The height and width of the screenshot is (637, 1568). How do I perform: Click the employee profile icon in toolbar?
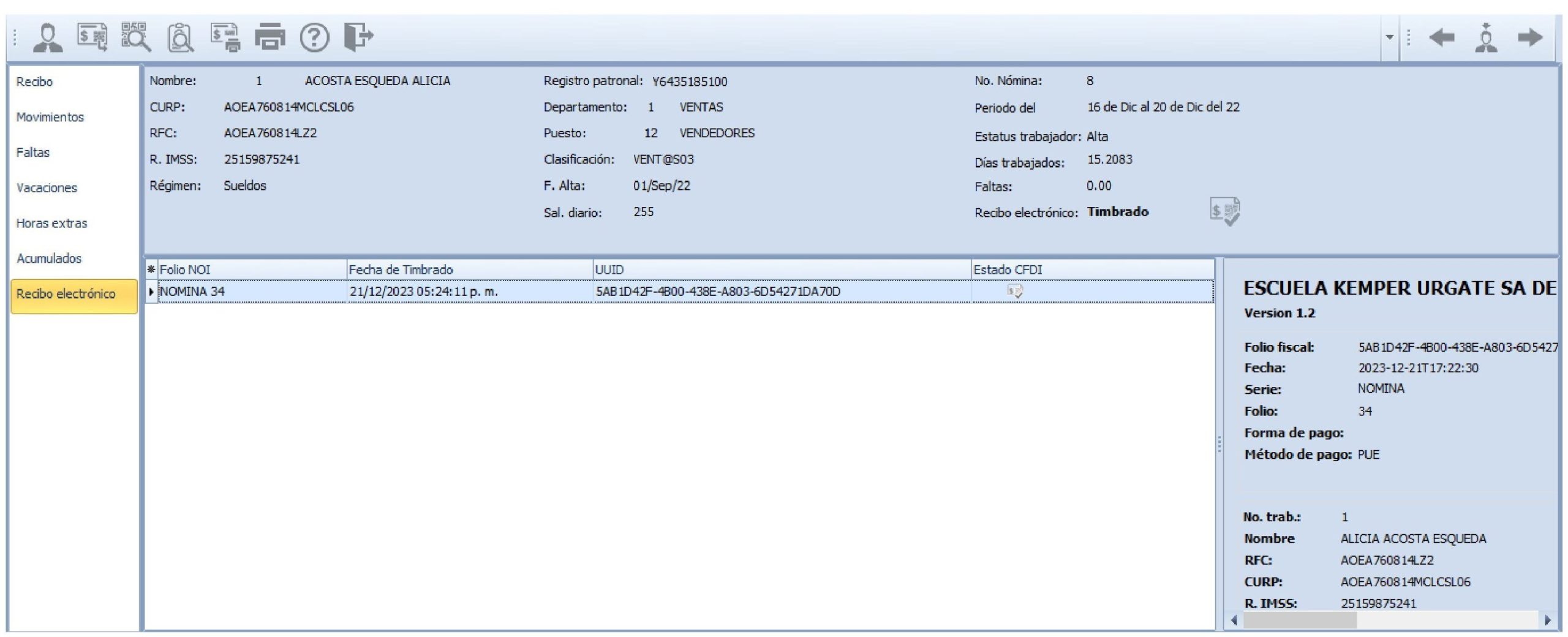(48, 37)
